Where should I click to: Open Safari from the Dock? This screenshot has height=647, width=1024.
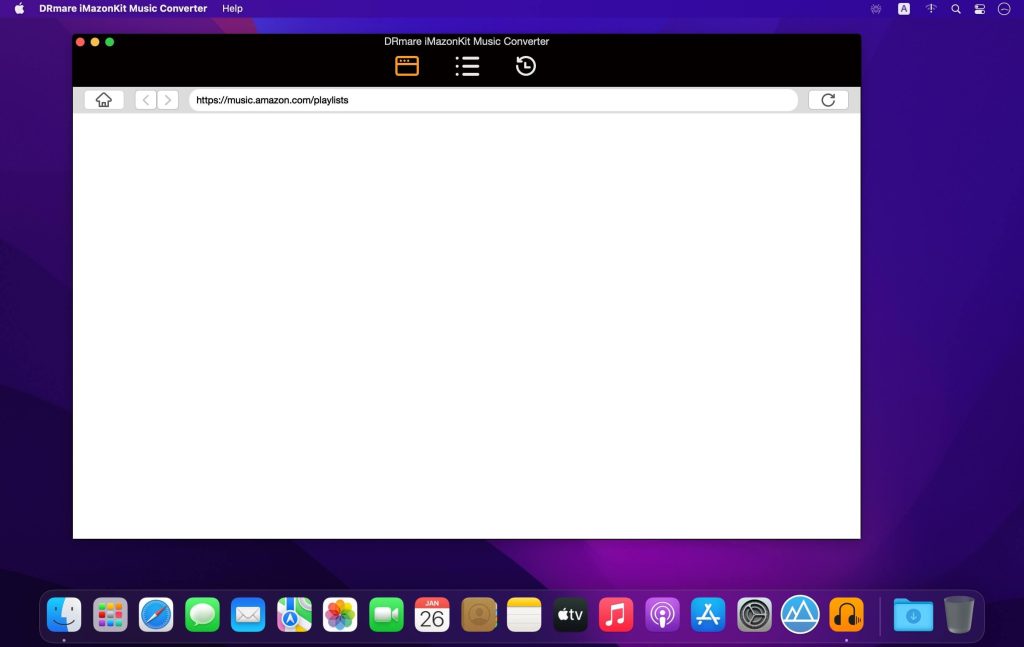pos(155,614)
